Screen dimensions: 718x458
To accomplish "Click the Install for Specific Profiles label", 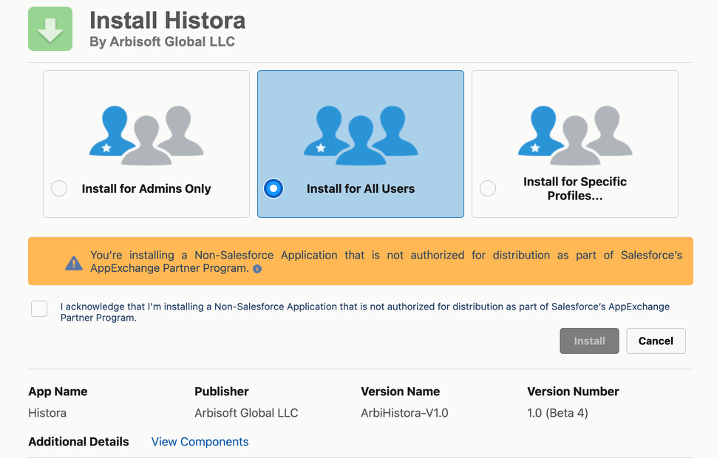I will 575,189.
